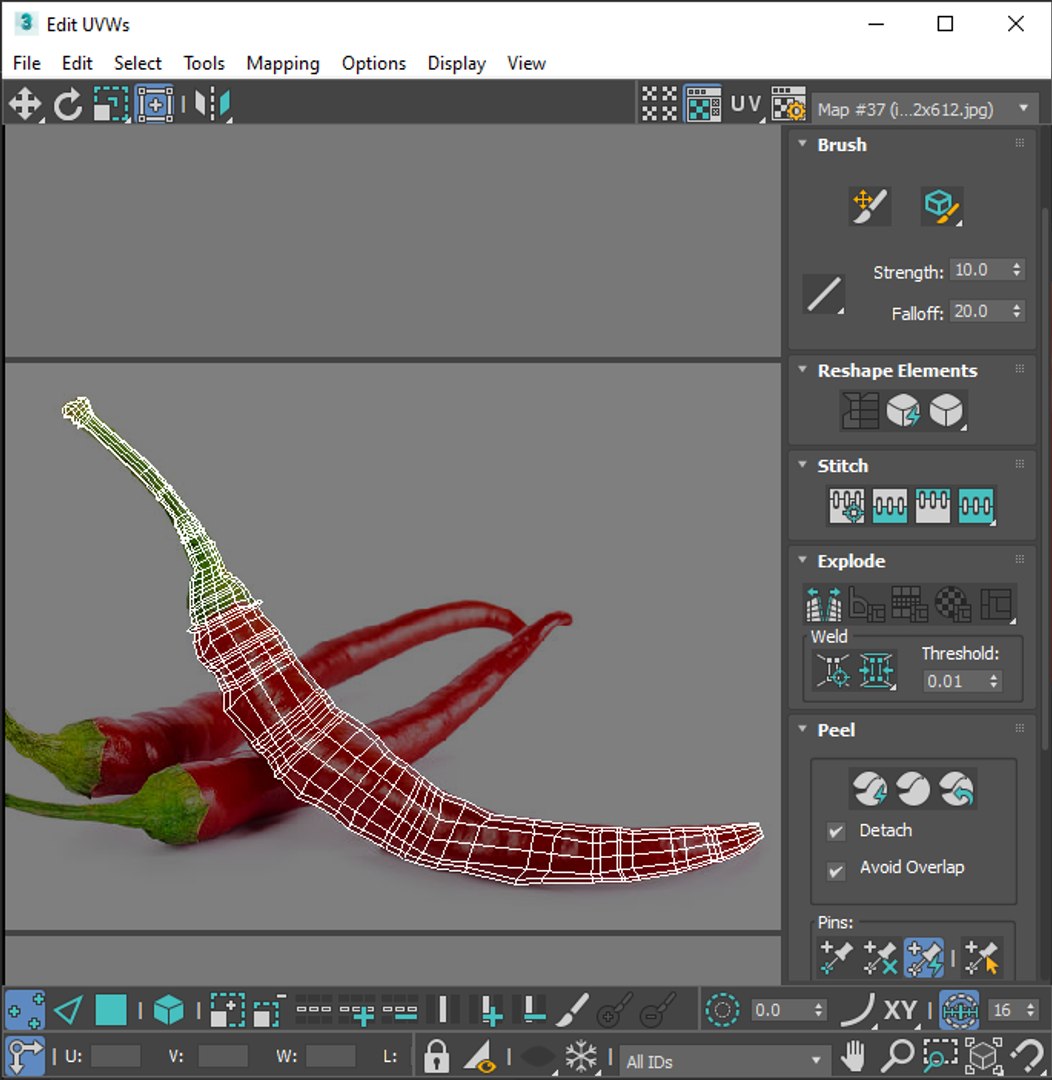Click the soft selection falloff value field
Screen dimensions: 1052x1080
click(x=781, y=1010)
